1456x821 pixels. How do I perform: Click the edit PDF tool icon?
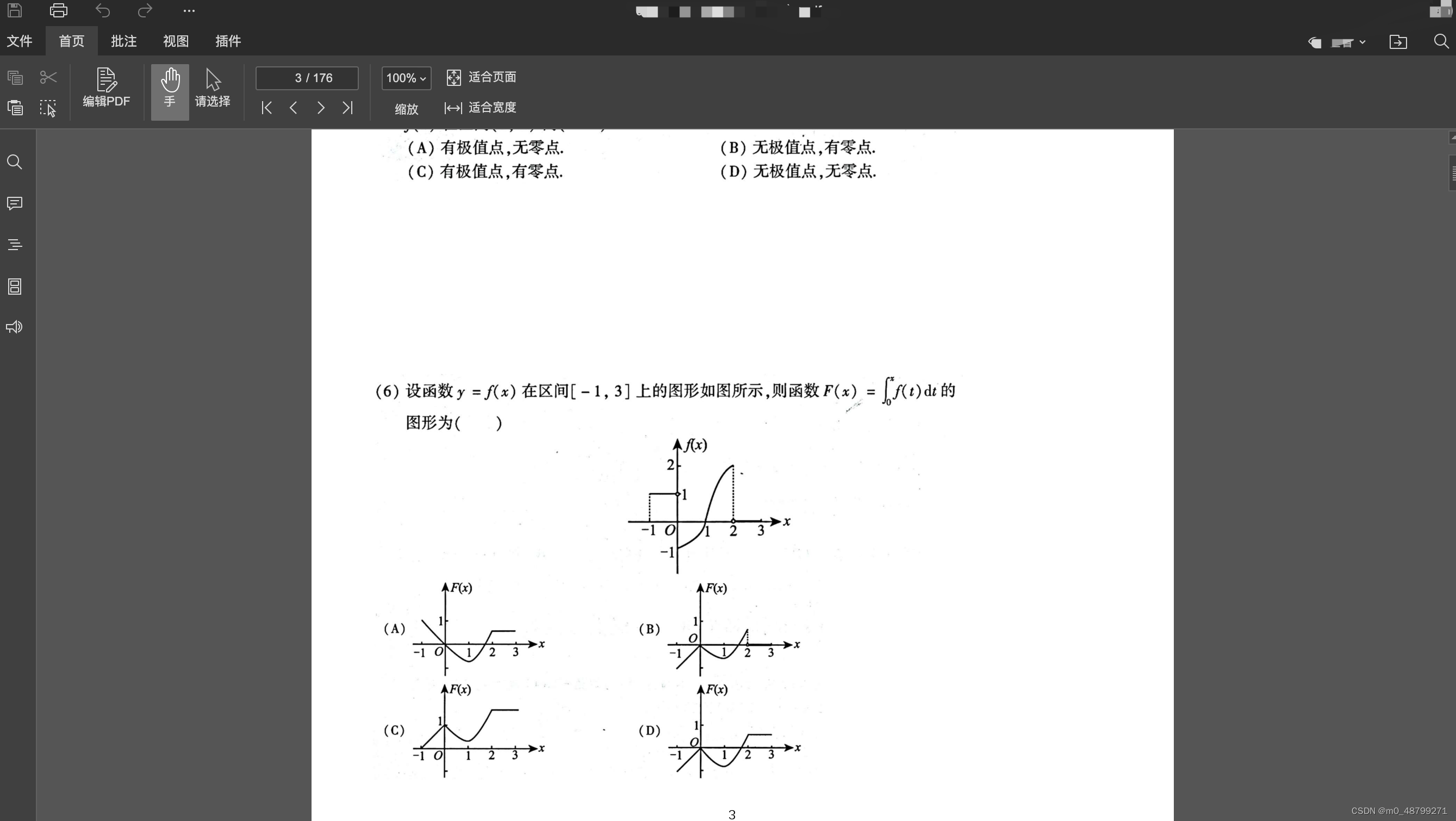pos(106,87)
